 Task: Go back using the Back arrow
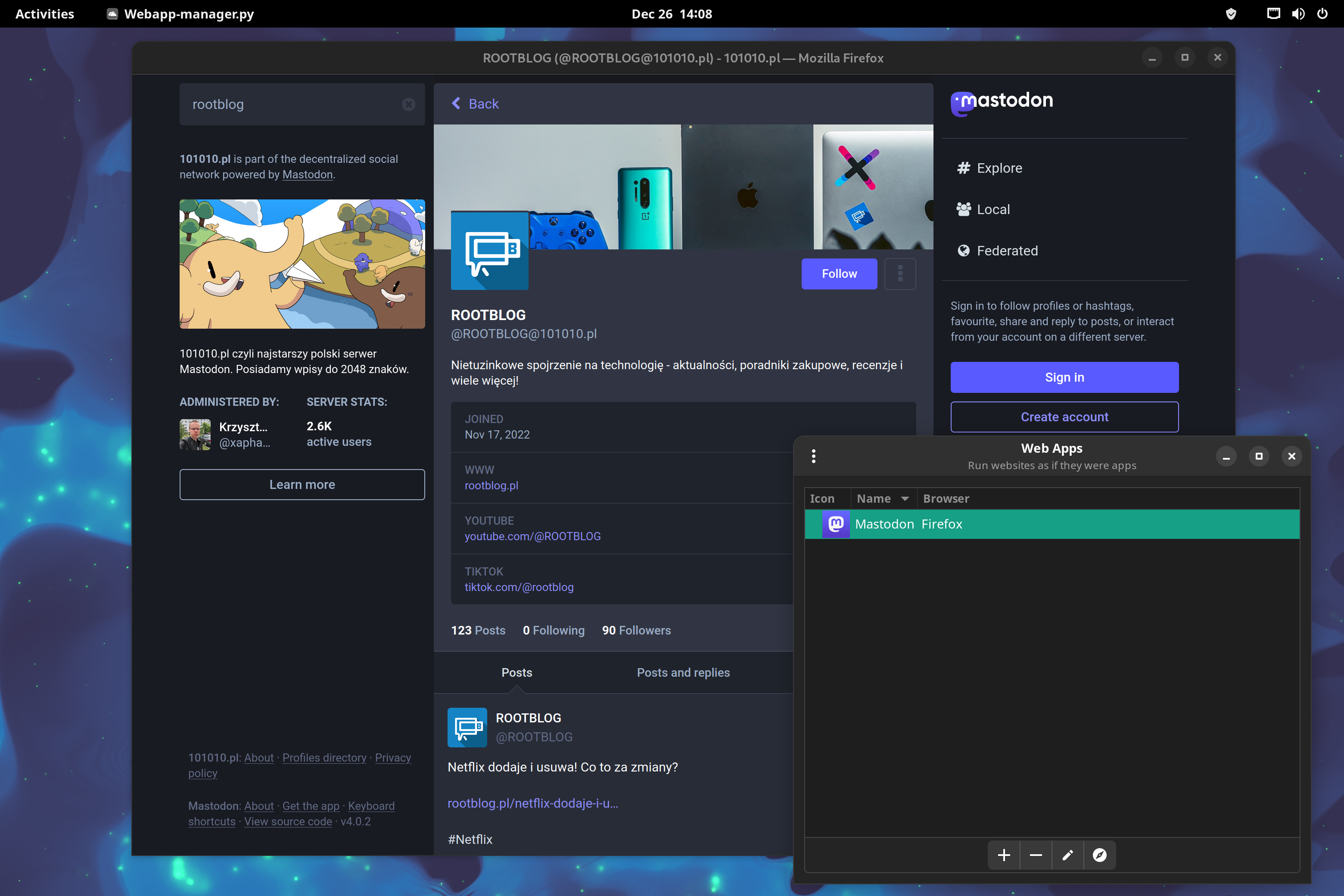(x=475, y=103)
